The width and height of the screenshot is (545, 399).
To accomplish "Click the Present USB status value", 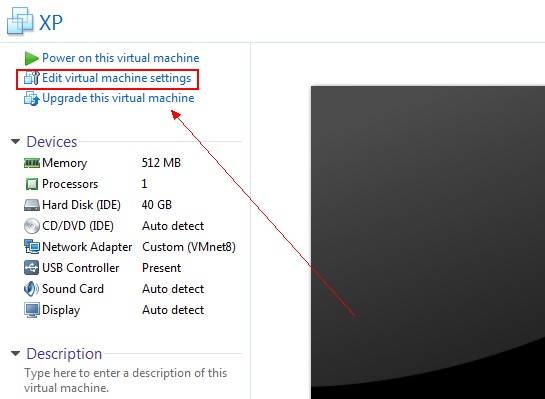I will pos(162,268).
